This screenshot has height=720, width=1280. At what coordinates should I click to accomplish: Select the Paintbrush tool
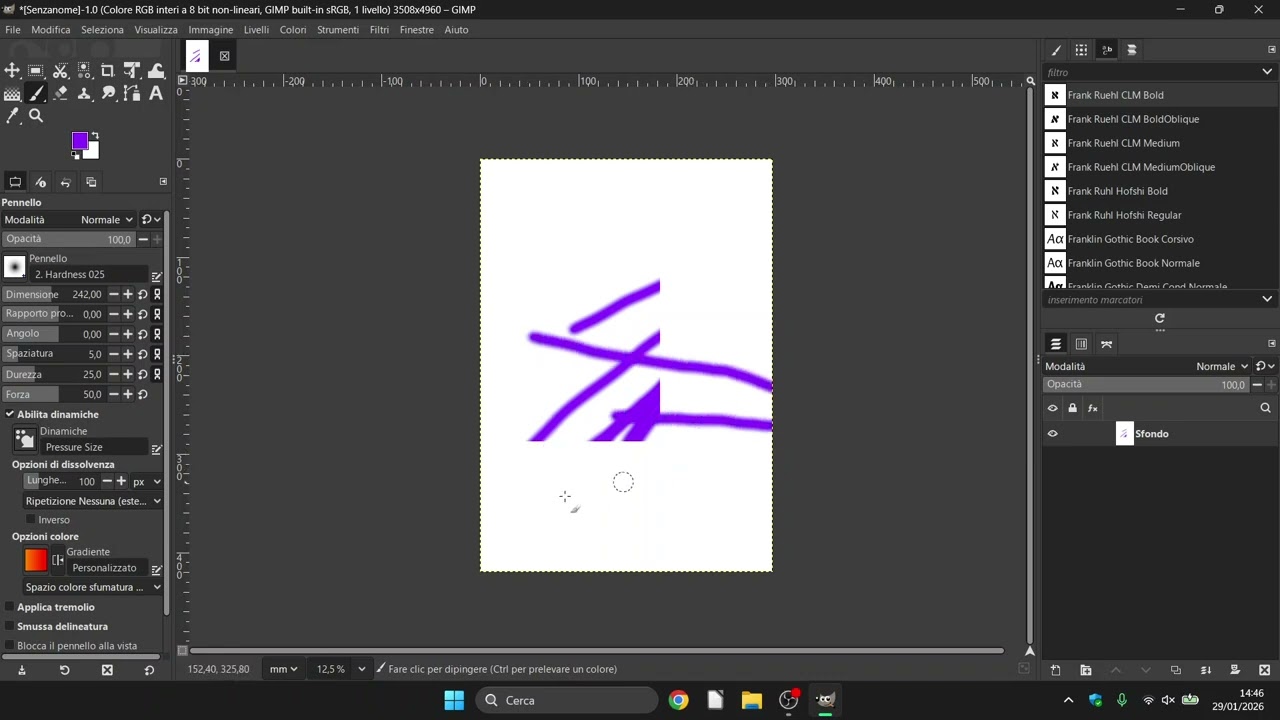(x=36, y=94)
